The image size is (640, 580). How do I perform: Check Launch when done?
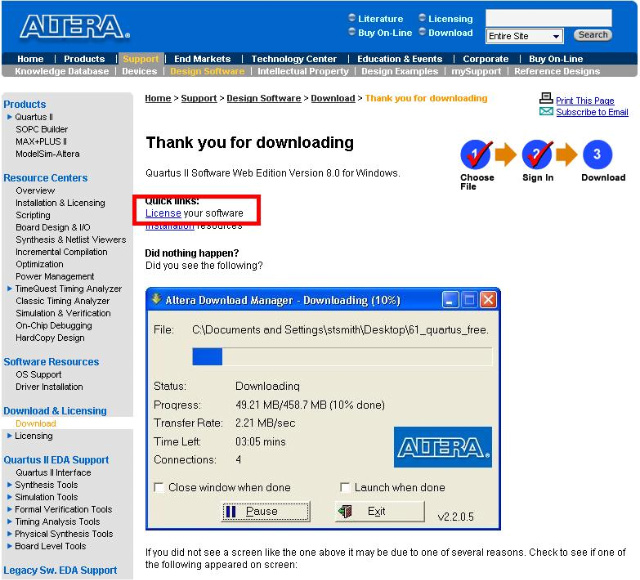pyautogui.click(x=345, y=487)
